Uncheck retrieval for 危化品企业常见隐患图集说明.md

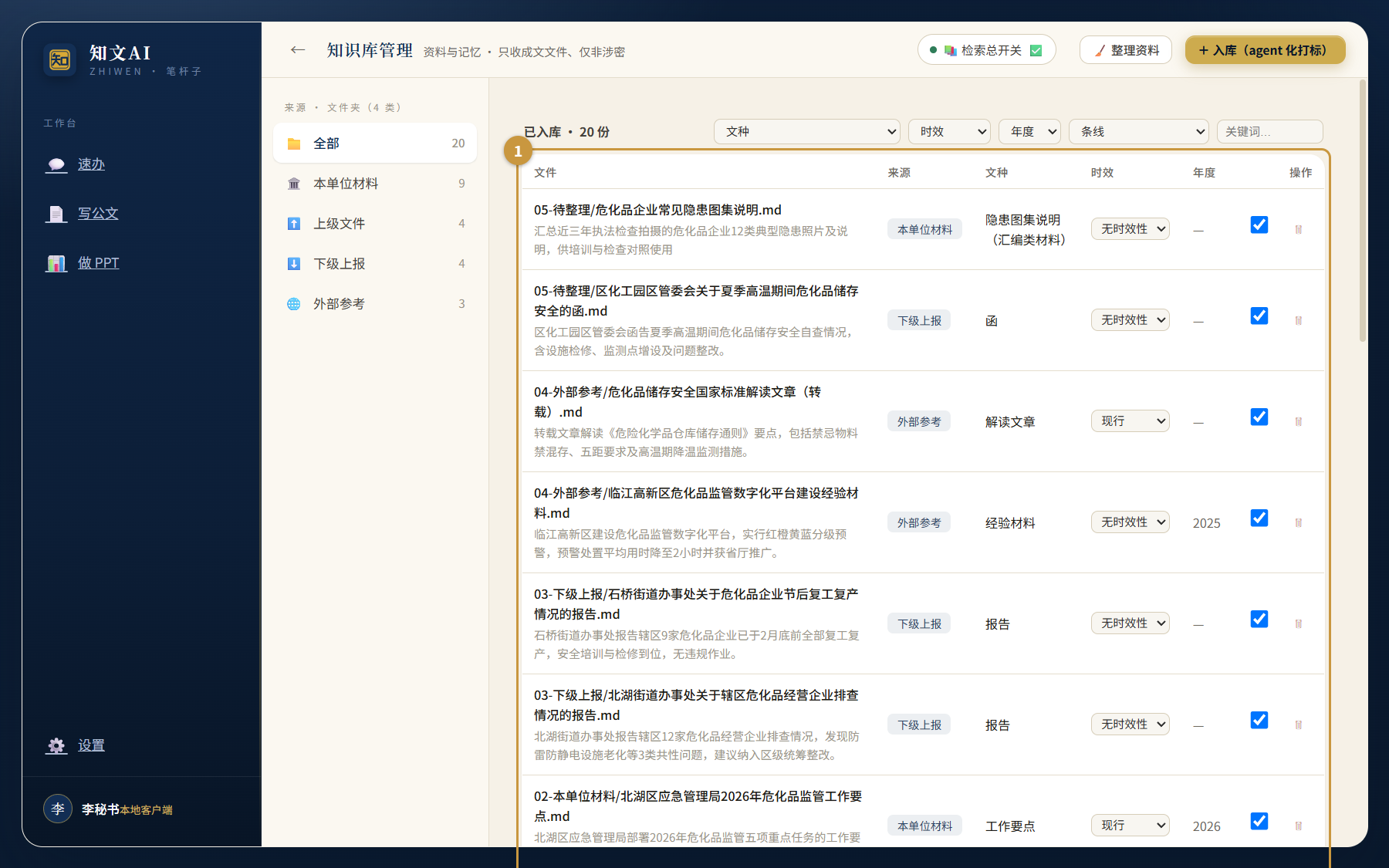[x=1259, y=225]
